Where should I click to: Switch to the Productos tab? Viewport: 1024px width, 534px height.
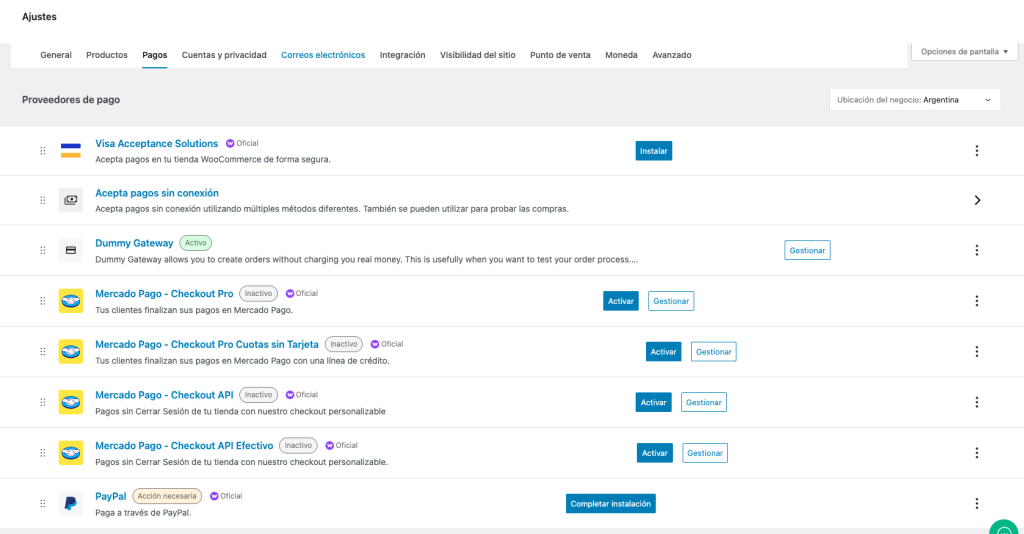pos(107,55)
